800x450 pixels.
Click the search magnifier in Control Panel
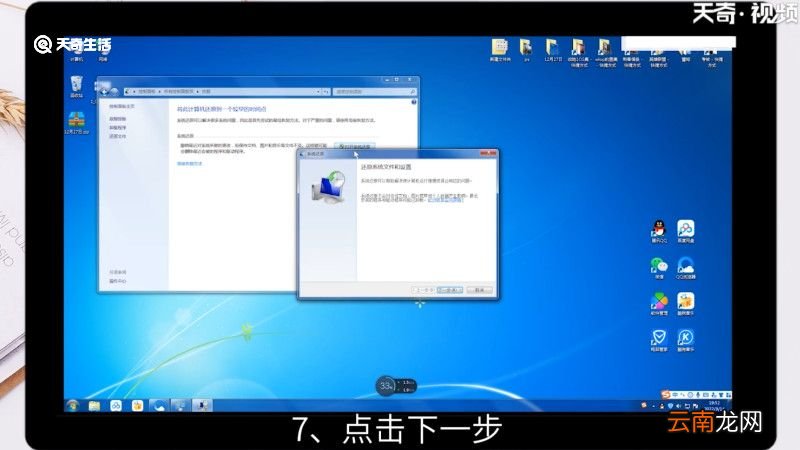pos(413,92)
